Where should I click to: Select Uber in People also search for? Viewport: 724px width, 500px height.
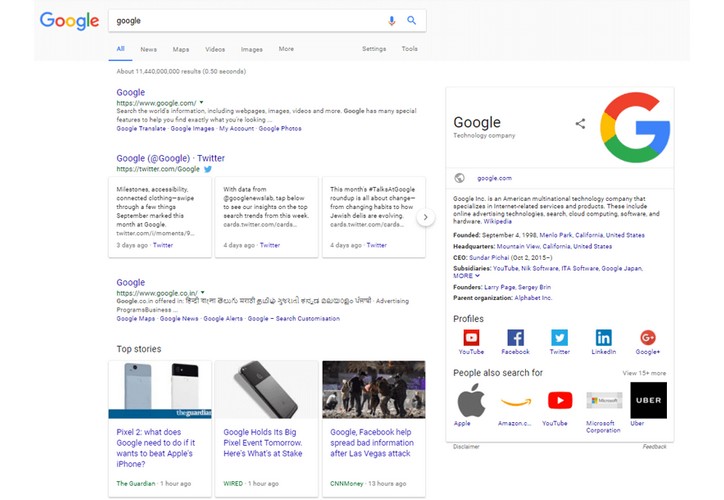tap(648, 400)
